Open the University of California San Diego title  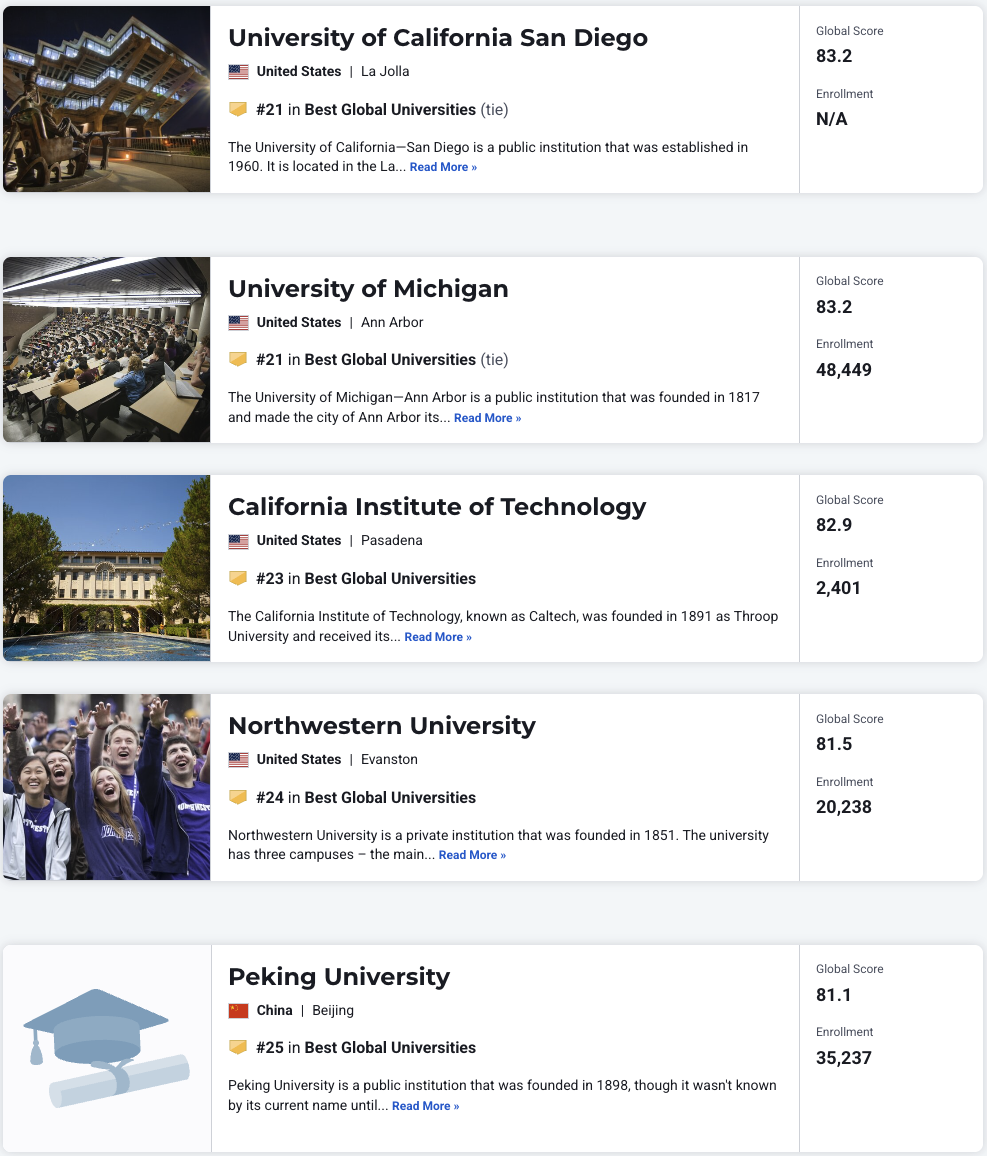pyautogui.click(x=438, y=38)
